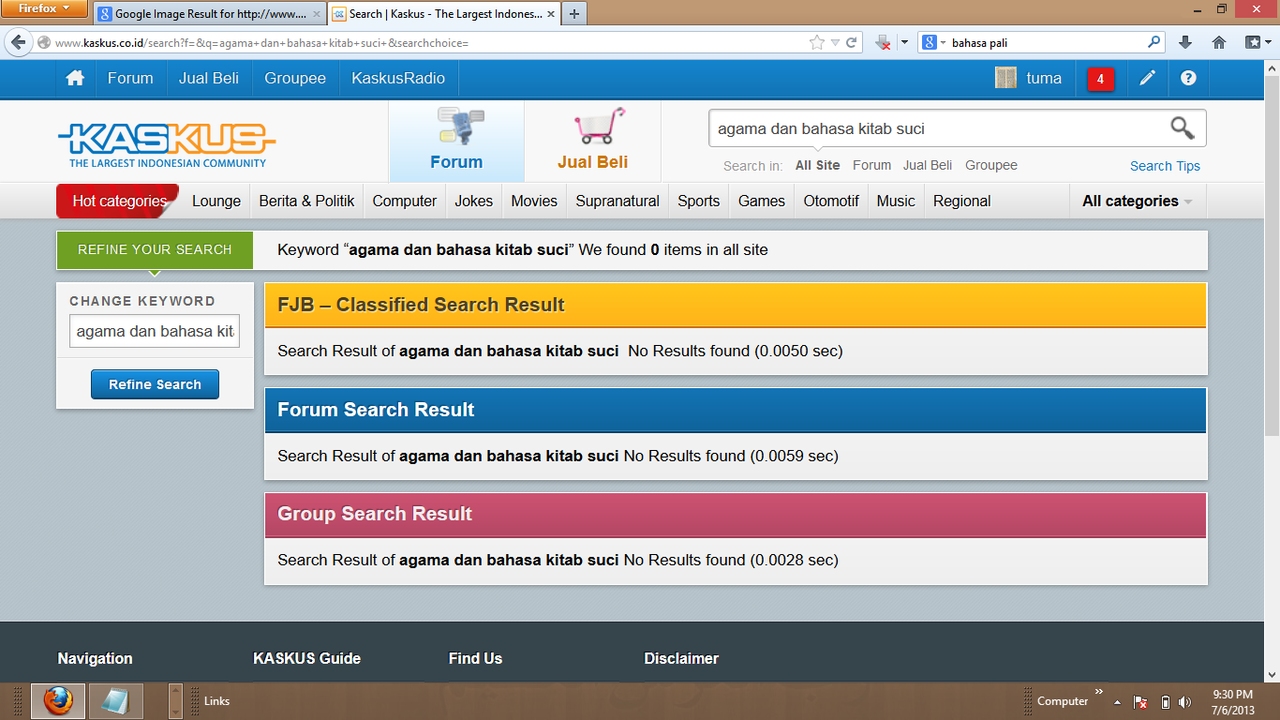The height and width of the screenshot is (720, 1280).
Task: Open the bookmarks menu star icon
Action: coord(1253,43)
